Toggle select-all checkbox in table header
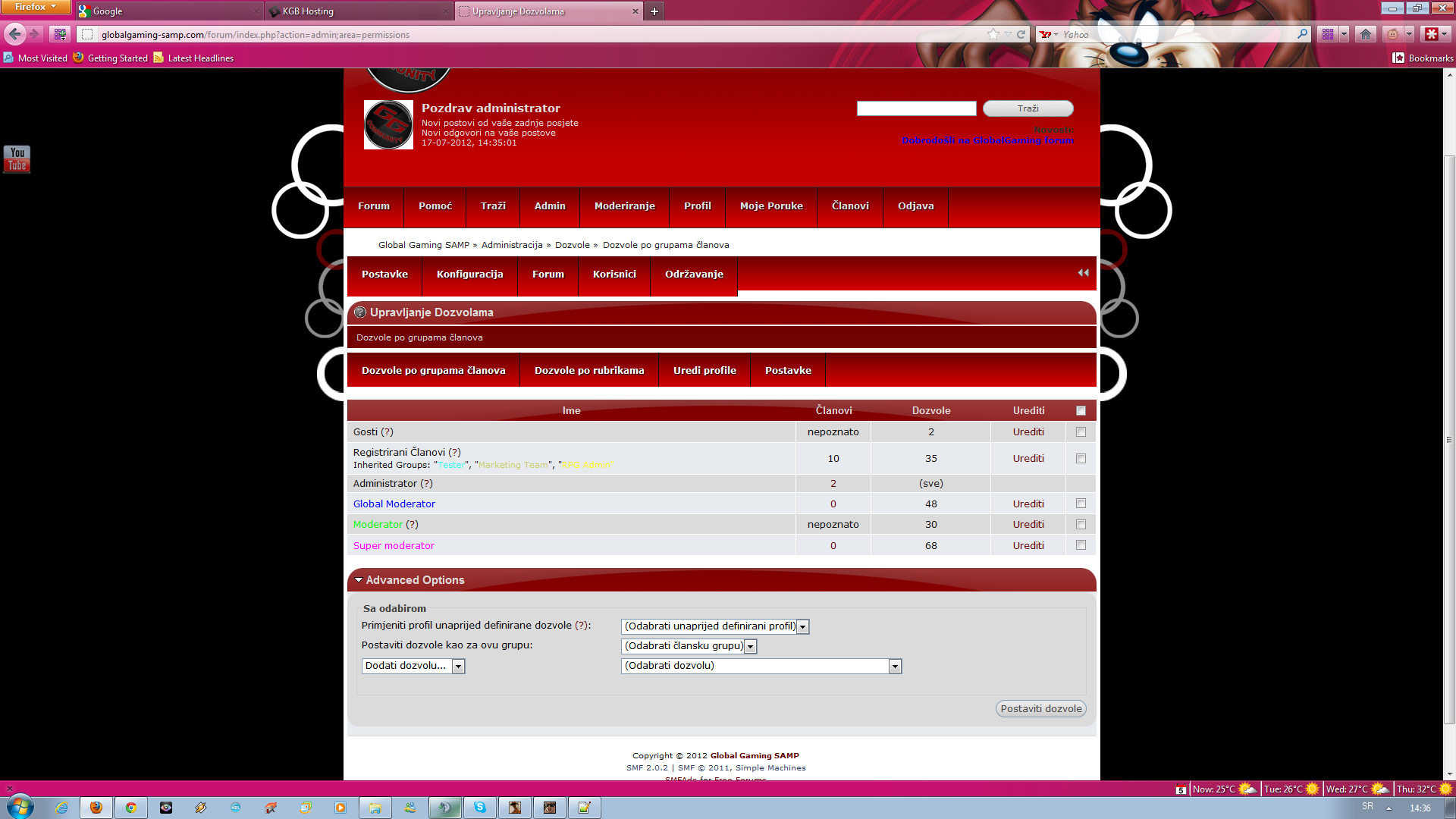1456x819 pixels. point(1081,411)
